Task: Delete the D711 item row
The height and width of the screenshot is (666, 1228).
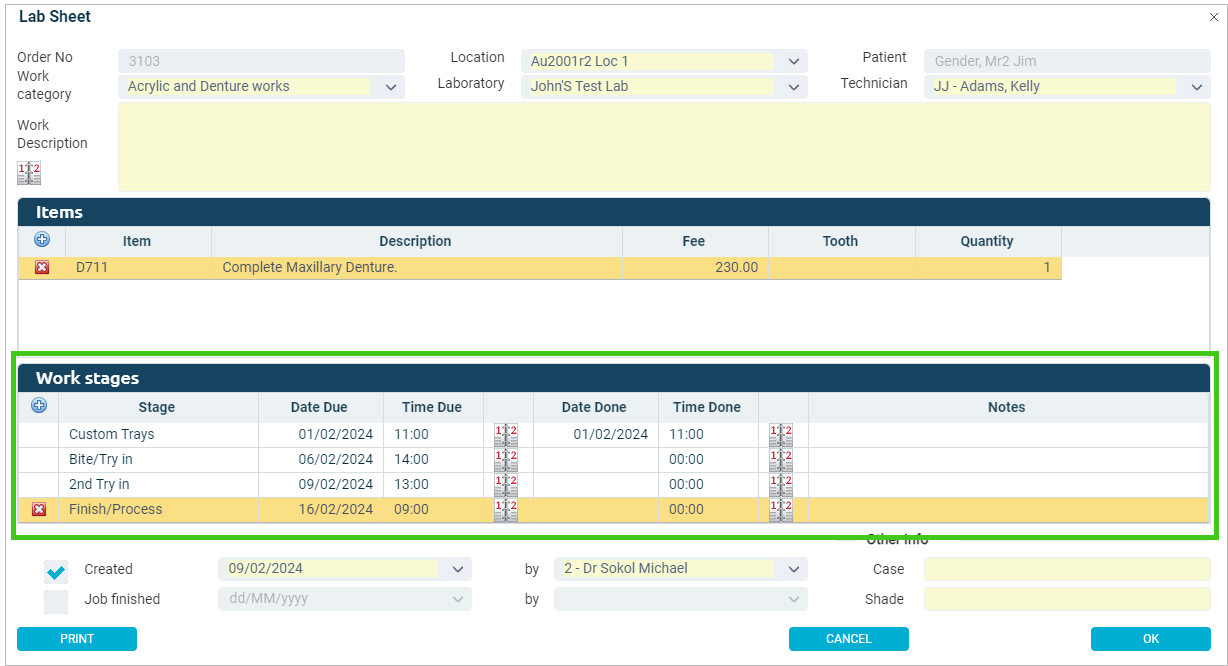Action: (42, 268)
